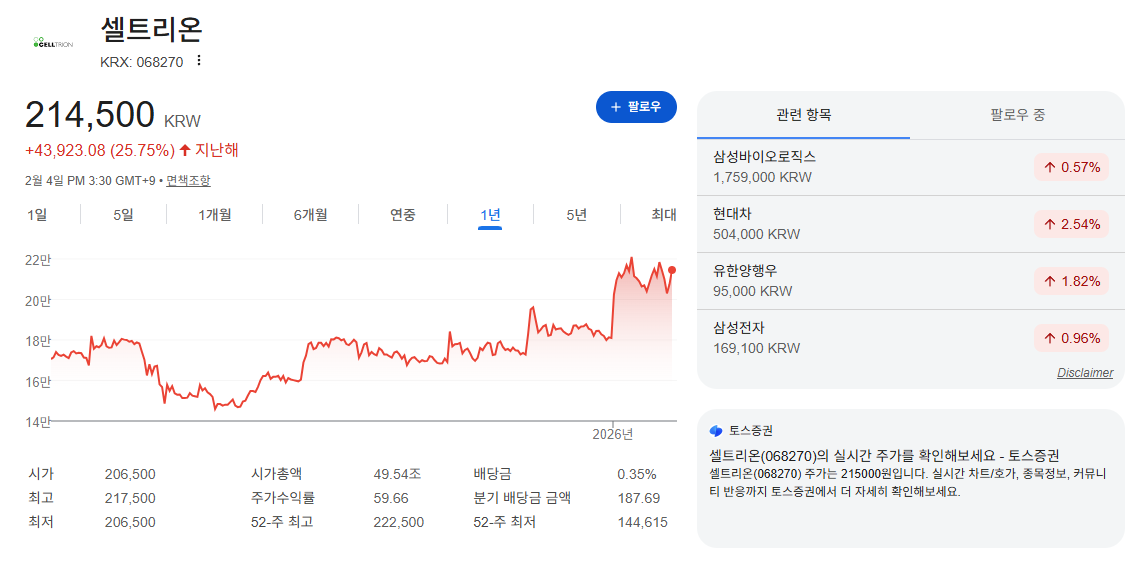Open the 삼성전자 related stock row
The image size is (1140, 561).
click(x=910, y=338)
